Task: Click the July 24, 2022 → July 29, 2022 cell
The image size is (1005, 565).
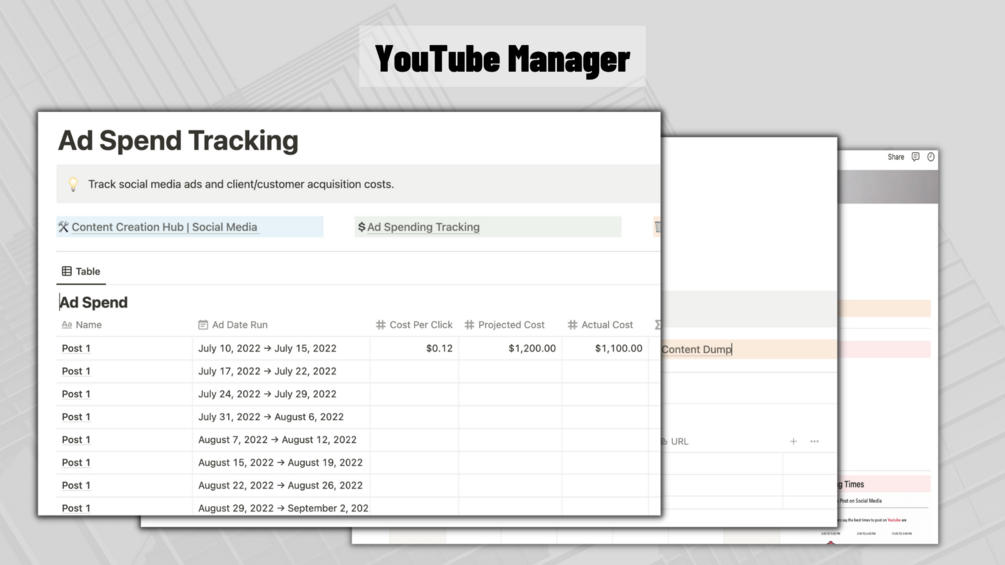Action: (281, 394)
